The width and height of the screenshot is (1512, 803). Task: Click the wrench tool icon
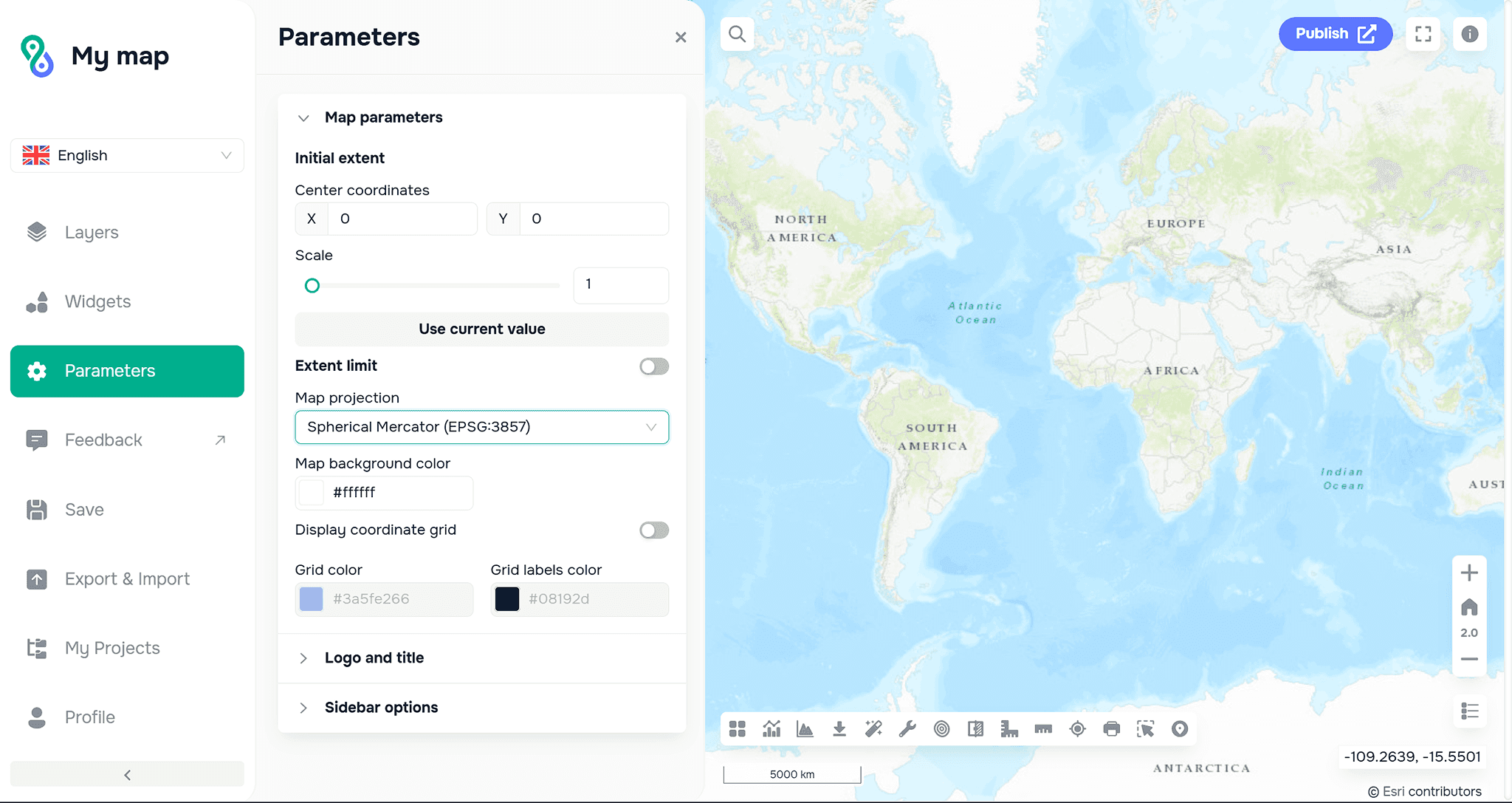pyautogui.click(x=907, y=729)
